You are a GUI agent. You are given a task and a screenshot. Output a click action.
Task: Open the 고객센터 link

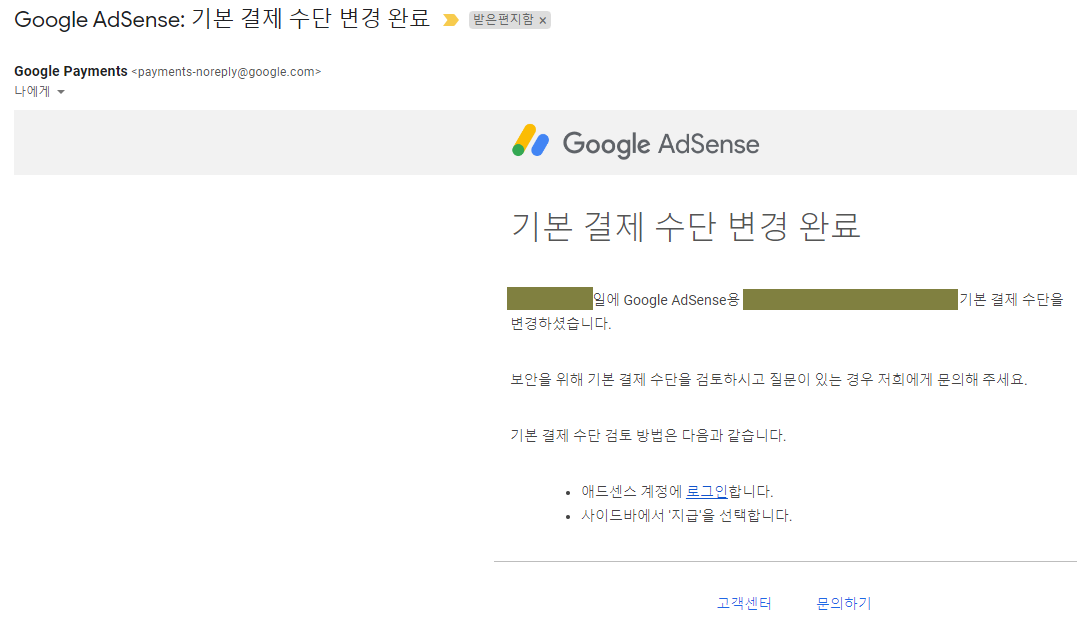coord(744,603)
